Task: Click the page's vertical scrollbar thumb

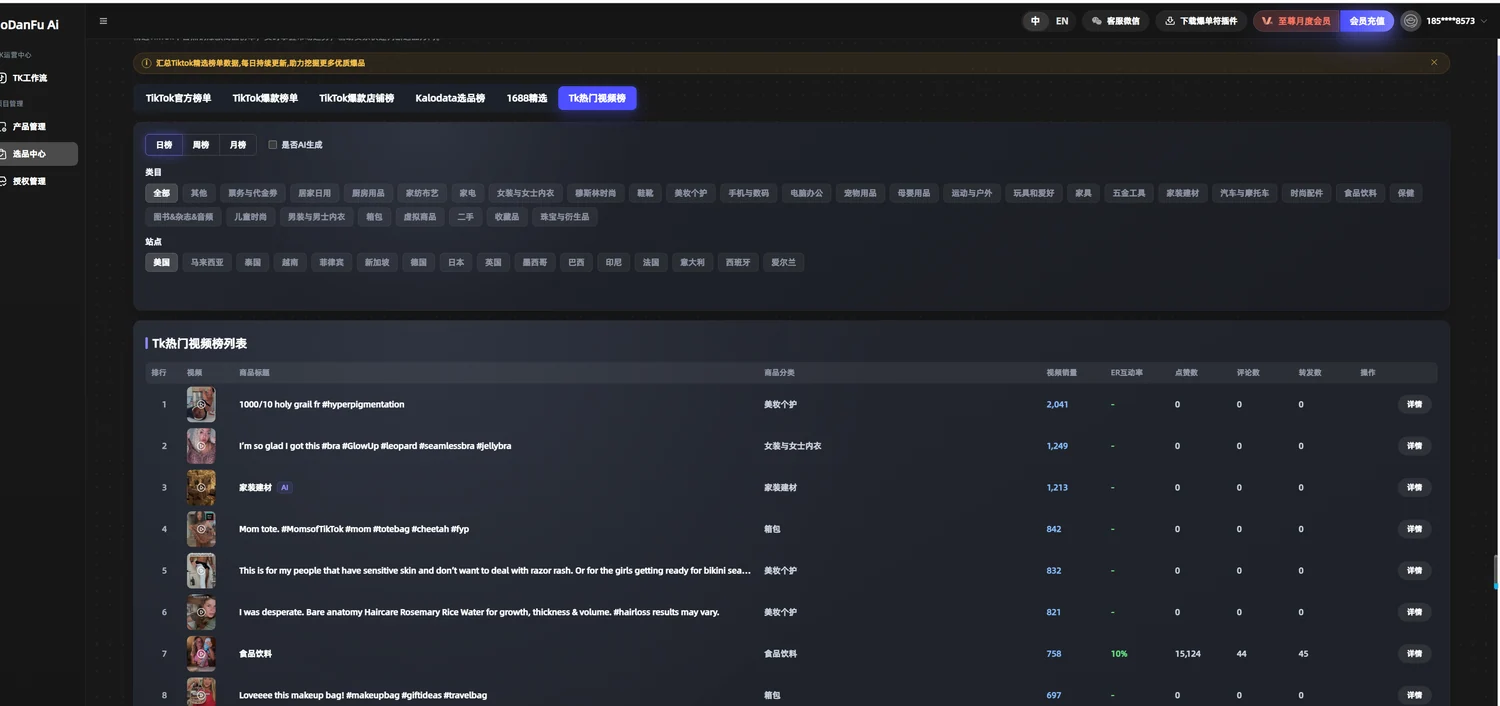Action: click(x=1496, y=572)
